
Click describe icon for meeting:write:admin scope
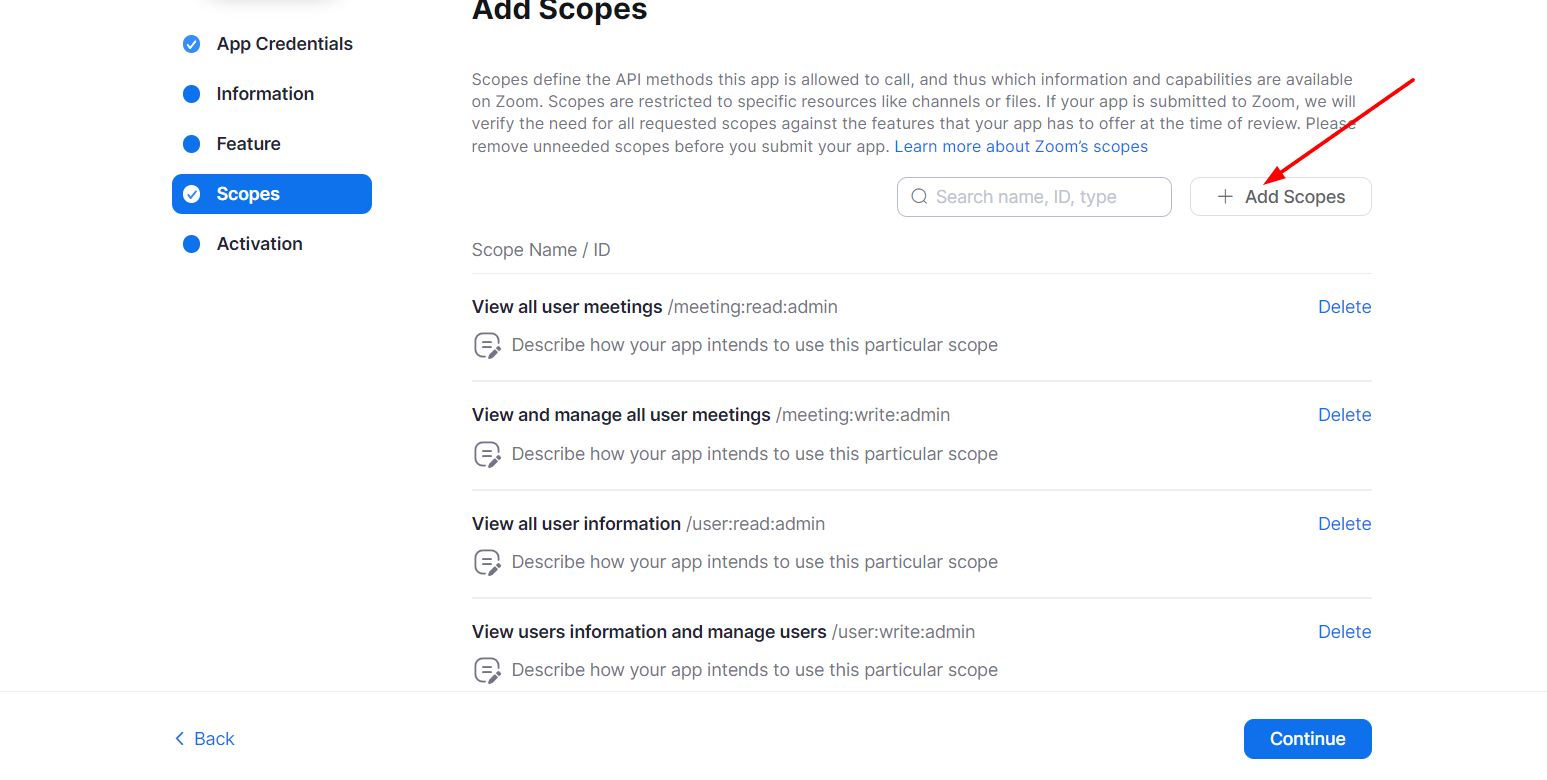coord(487,454)
